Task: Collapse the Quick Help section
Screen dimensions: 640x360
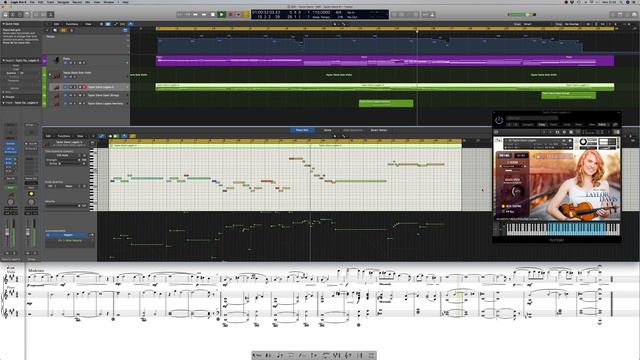Action: [x=4, y=24]
